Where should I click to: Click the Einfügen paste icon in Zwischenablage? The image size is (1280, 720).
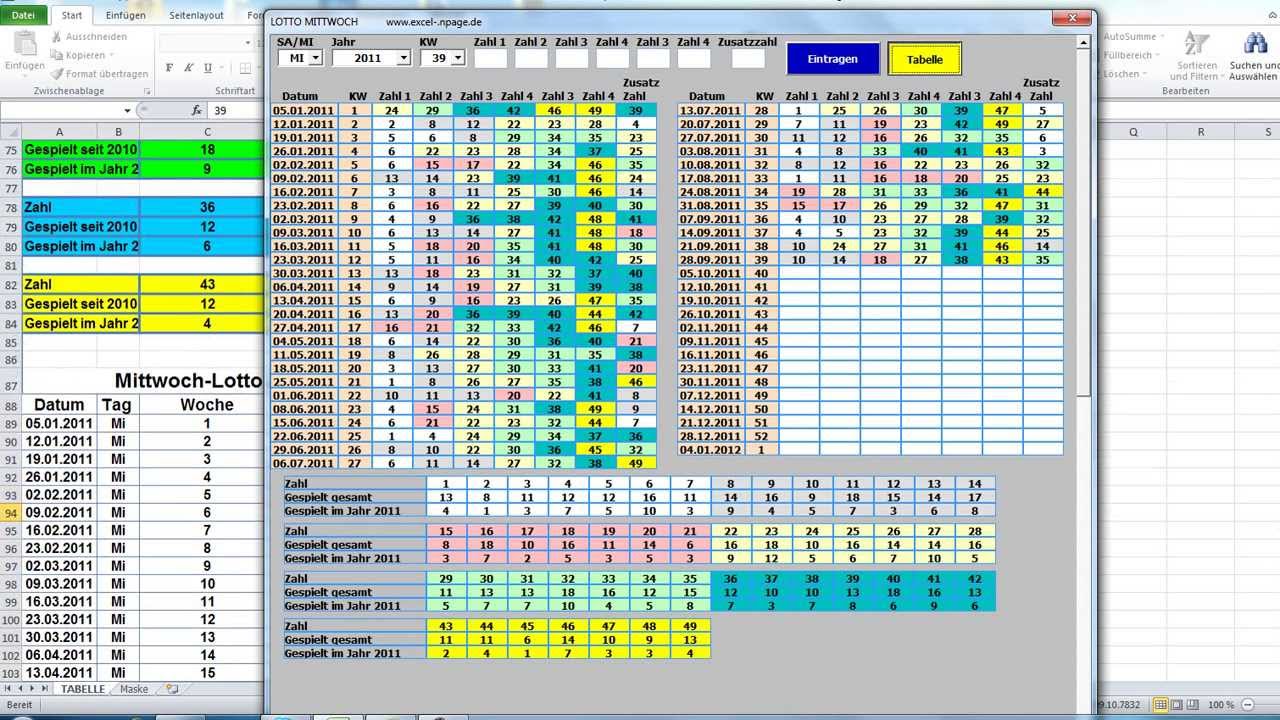pyautogui.click(x=23, y=43)
